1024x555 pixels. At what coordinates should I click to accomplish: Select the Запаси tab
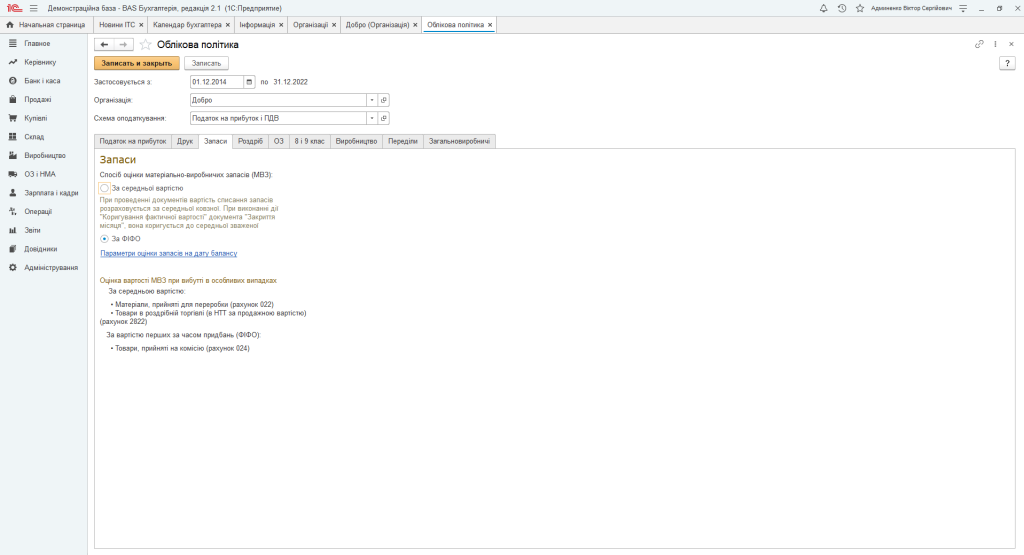[216, 141]
